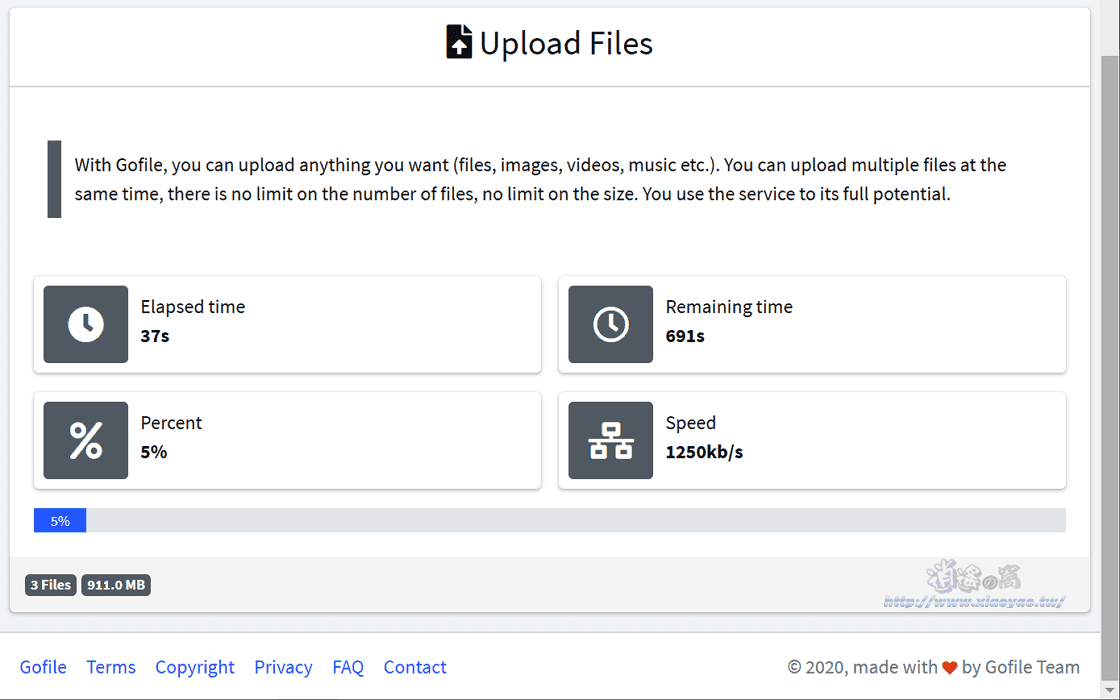Viewport: 1120px width, 700px height.
Task: Click the © 2020 made with text
Action: tap(862, 667)
